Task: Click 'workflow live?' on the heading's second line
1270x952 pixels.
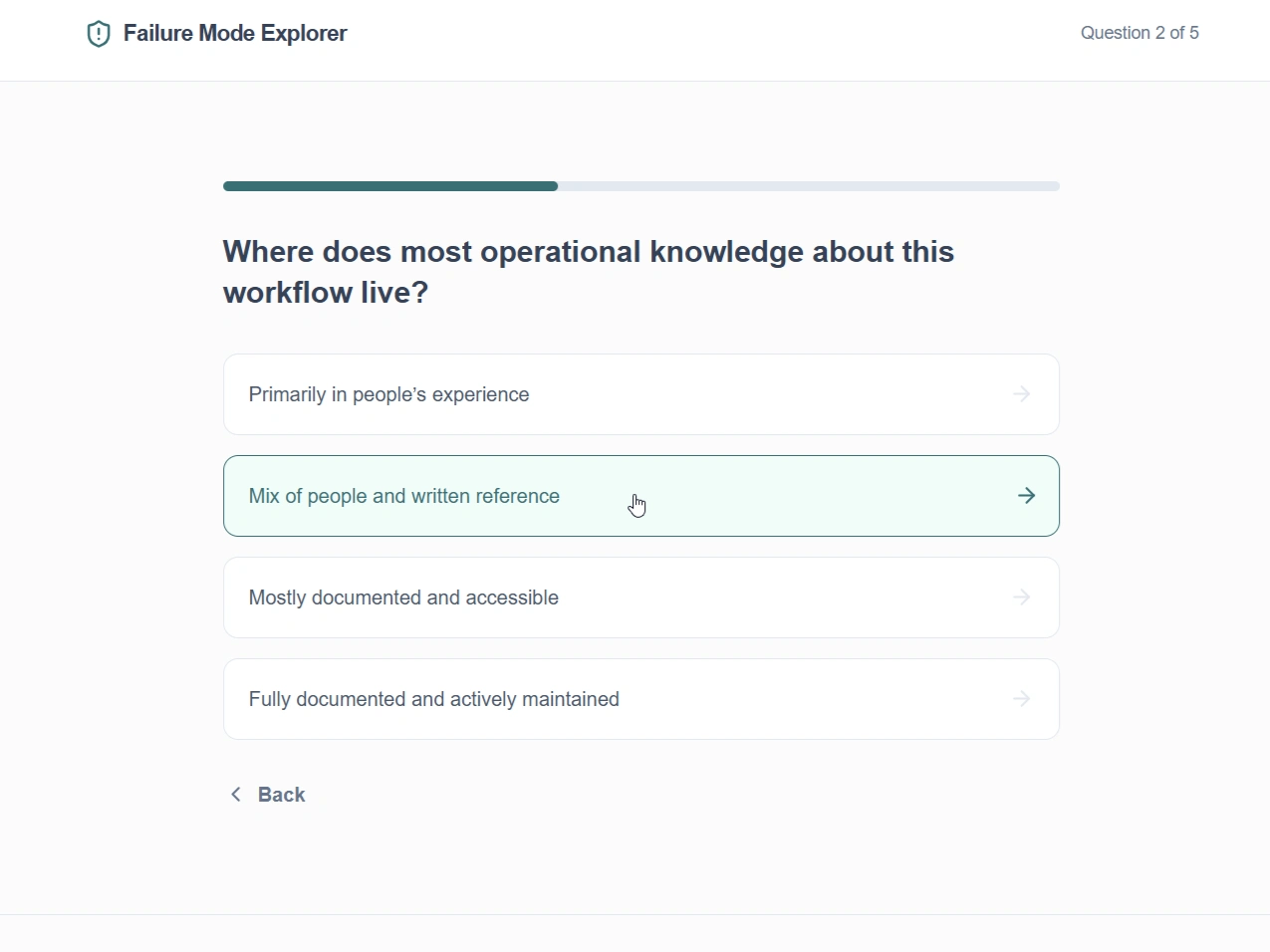Action: click(326, 293)
